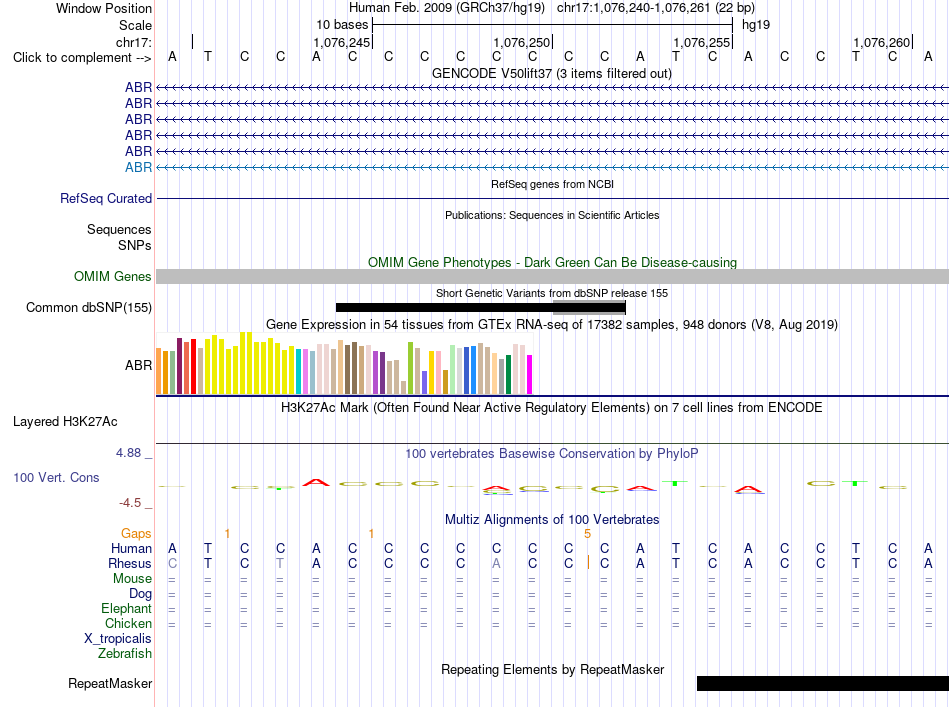Screen dimensions: 950x707
Task: Click the 'Click to complement -->' base label
Action: coord(82,58)
